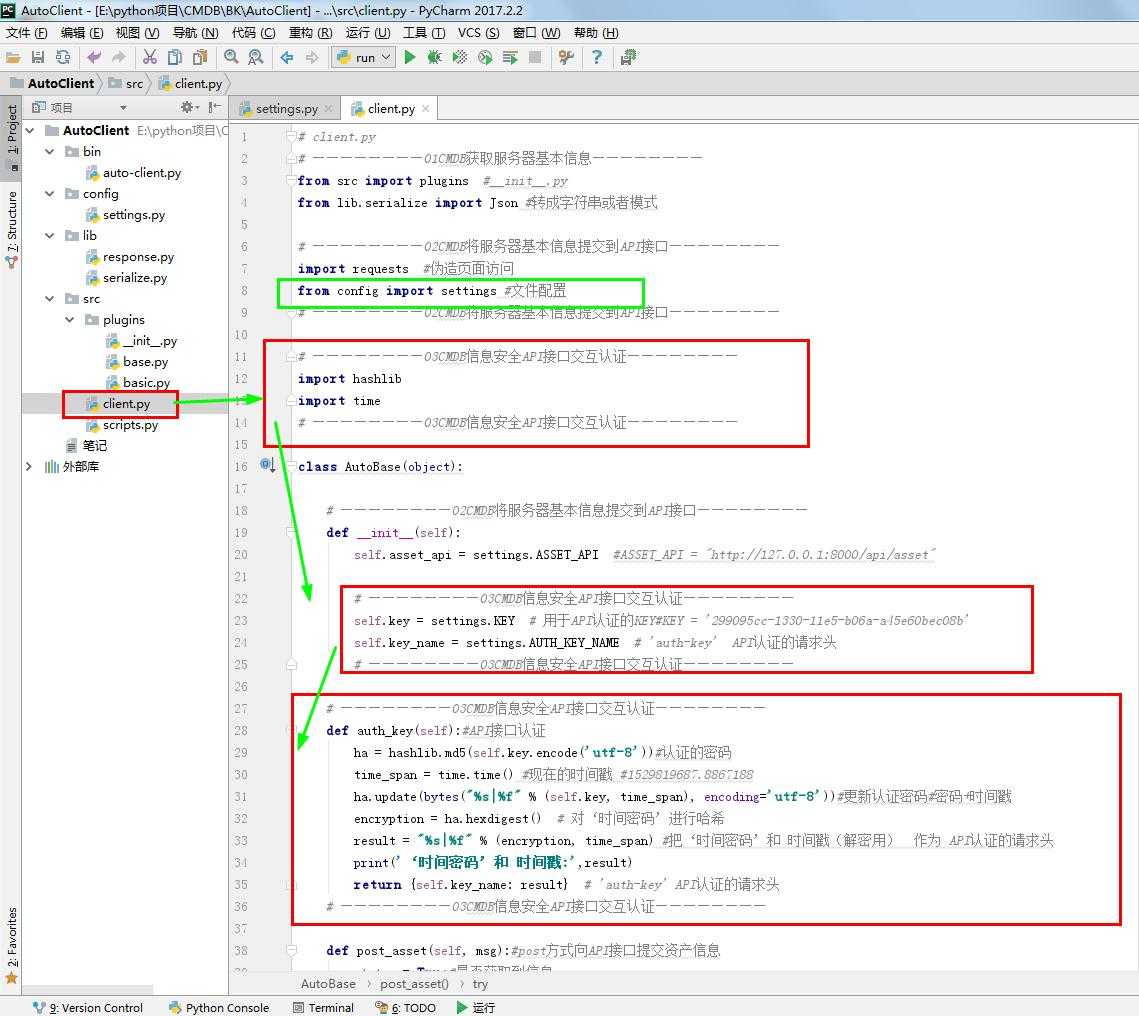
Task: Open Settings via the wrench icon
Action: [566, 57]
